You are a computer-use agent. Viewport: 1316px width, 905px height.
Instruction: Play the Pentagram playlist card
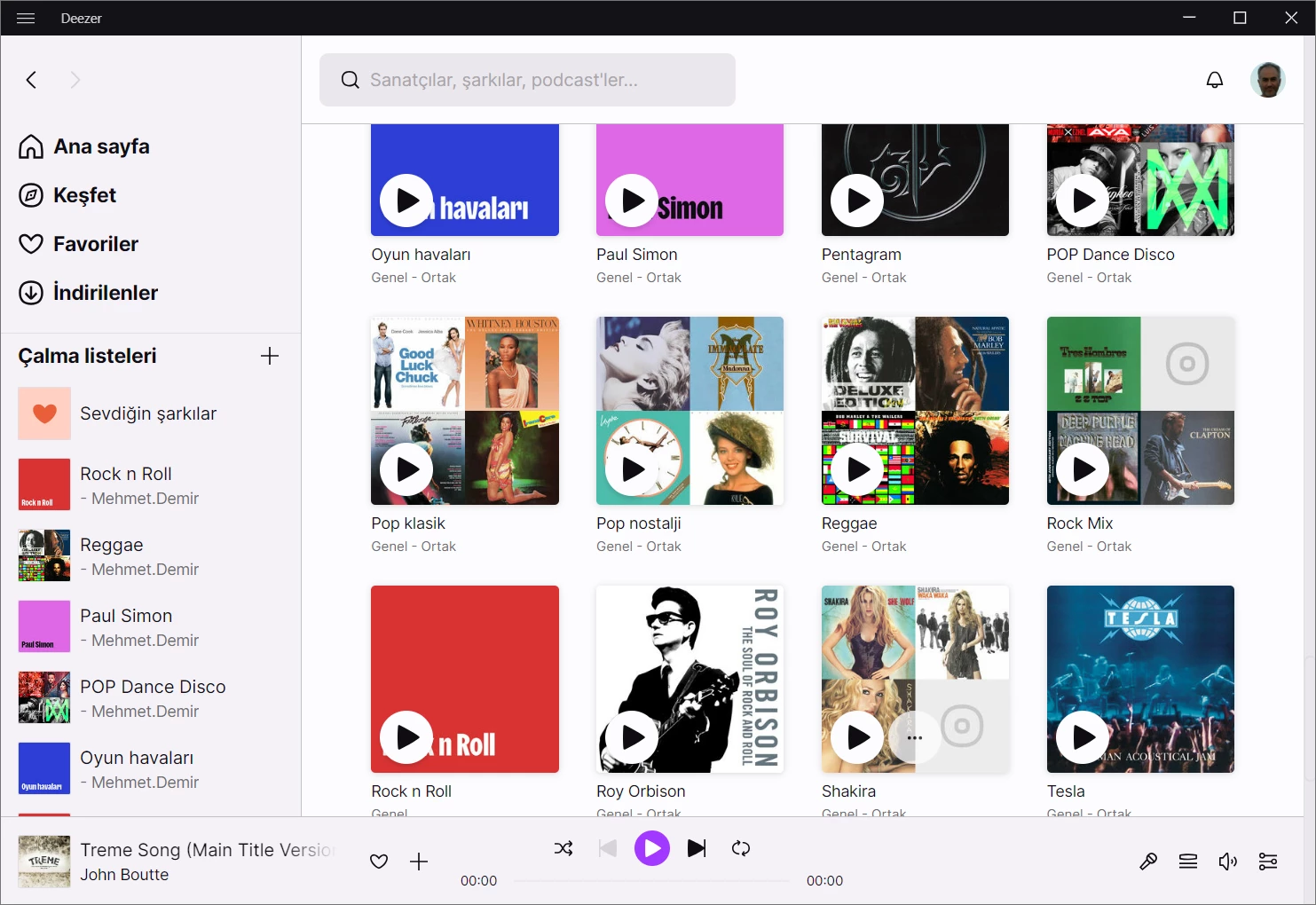pyautogui.click(x=857, y=201)
